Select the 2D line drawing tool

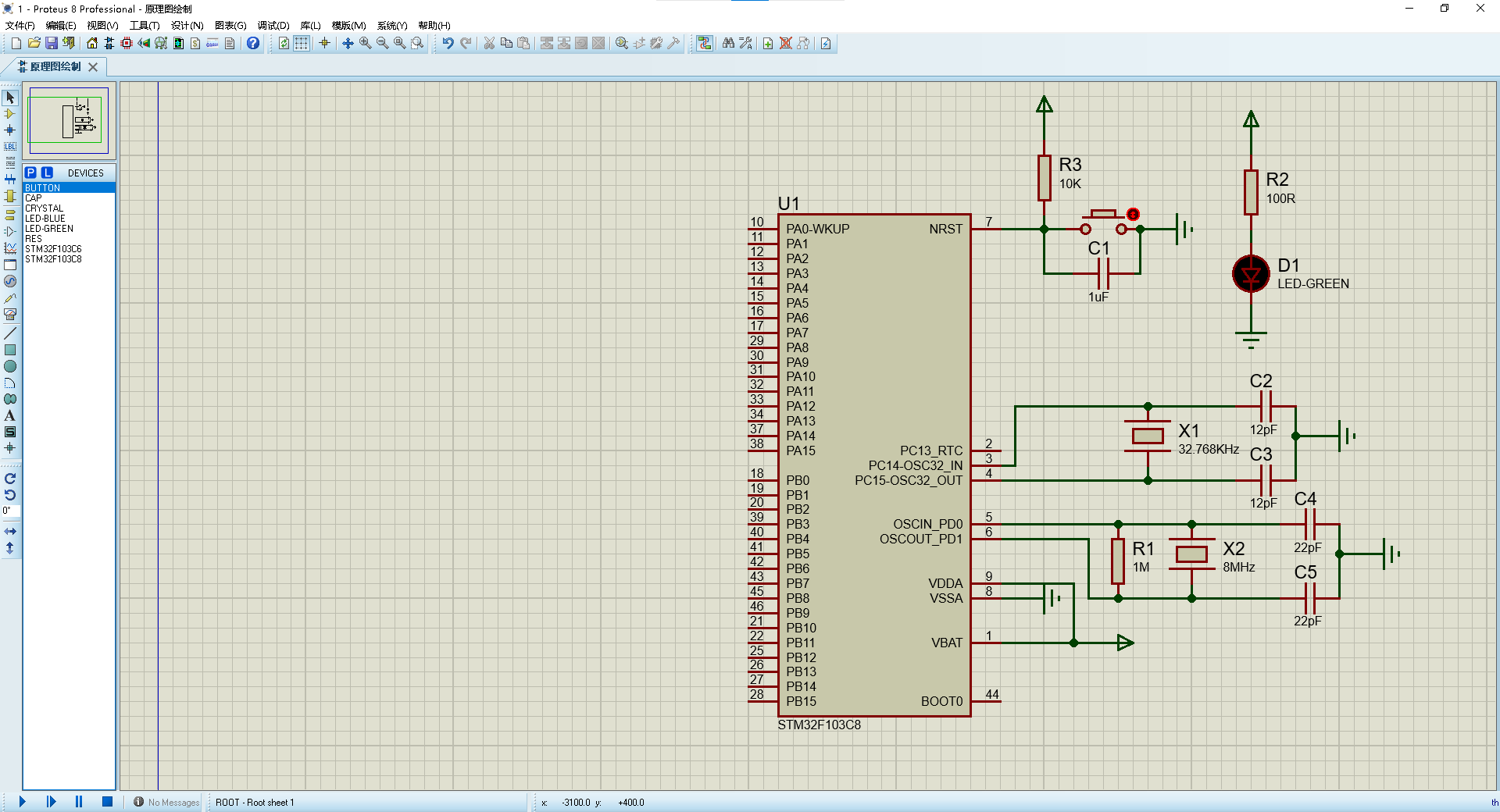point(10,333)
